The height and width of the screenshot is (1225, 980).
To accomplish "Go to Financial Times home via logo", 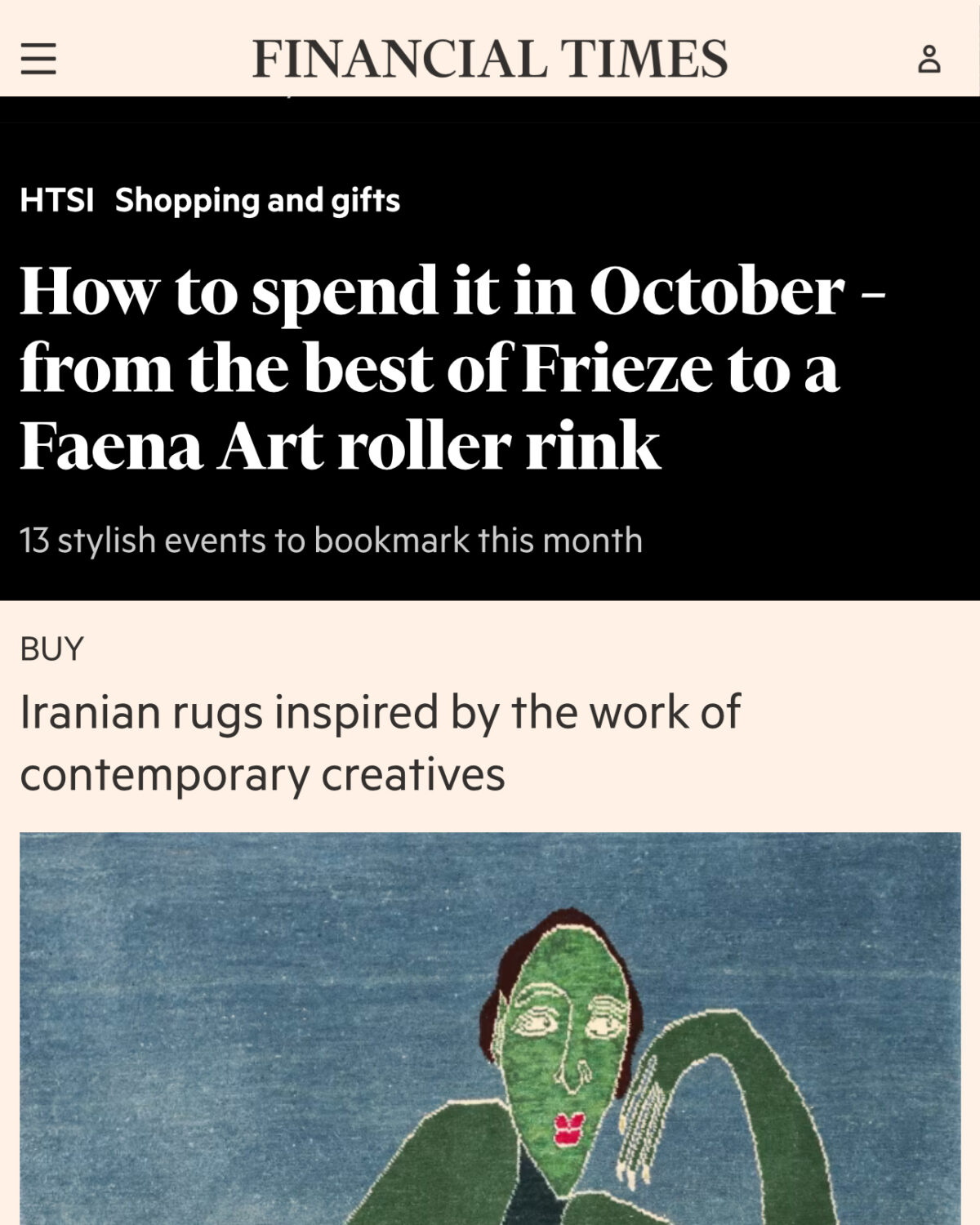I will pos(490,59).
